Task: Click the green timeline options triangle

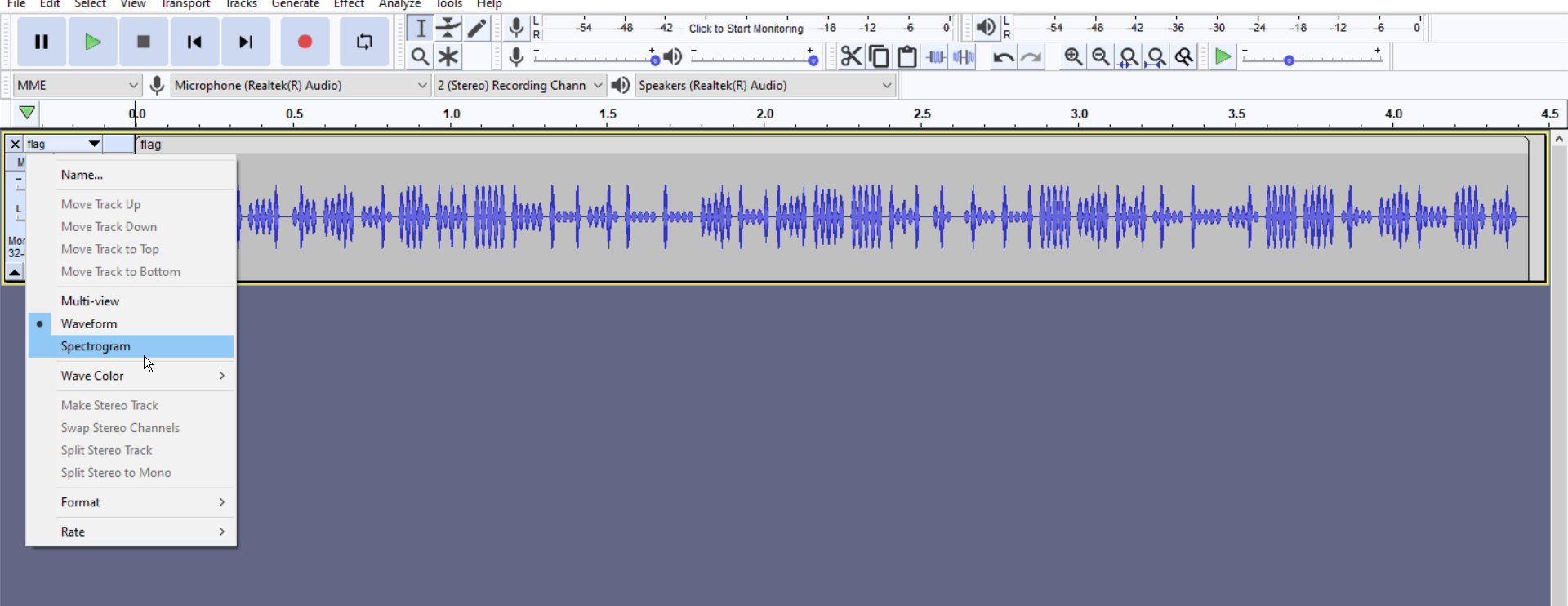Action: 27,114
